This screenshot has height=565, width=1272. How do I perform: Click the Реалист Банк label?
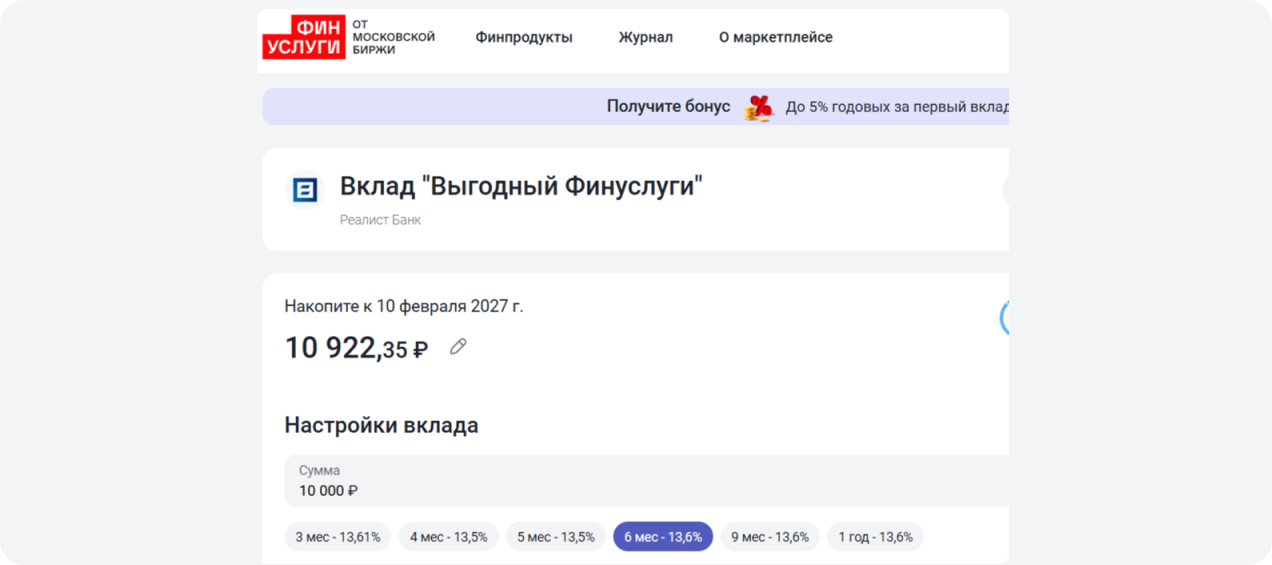[x=380, y=220]
